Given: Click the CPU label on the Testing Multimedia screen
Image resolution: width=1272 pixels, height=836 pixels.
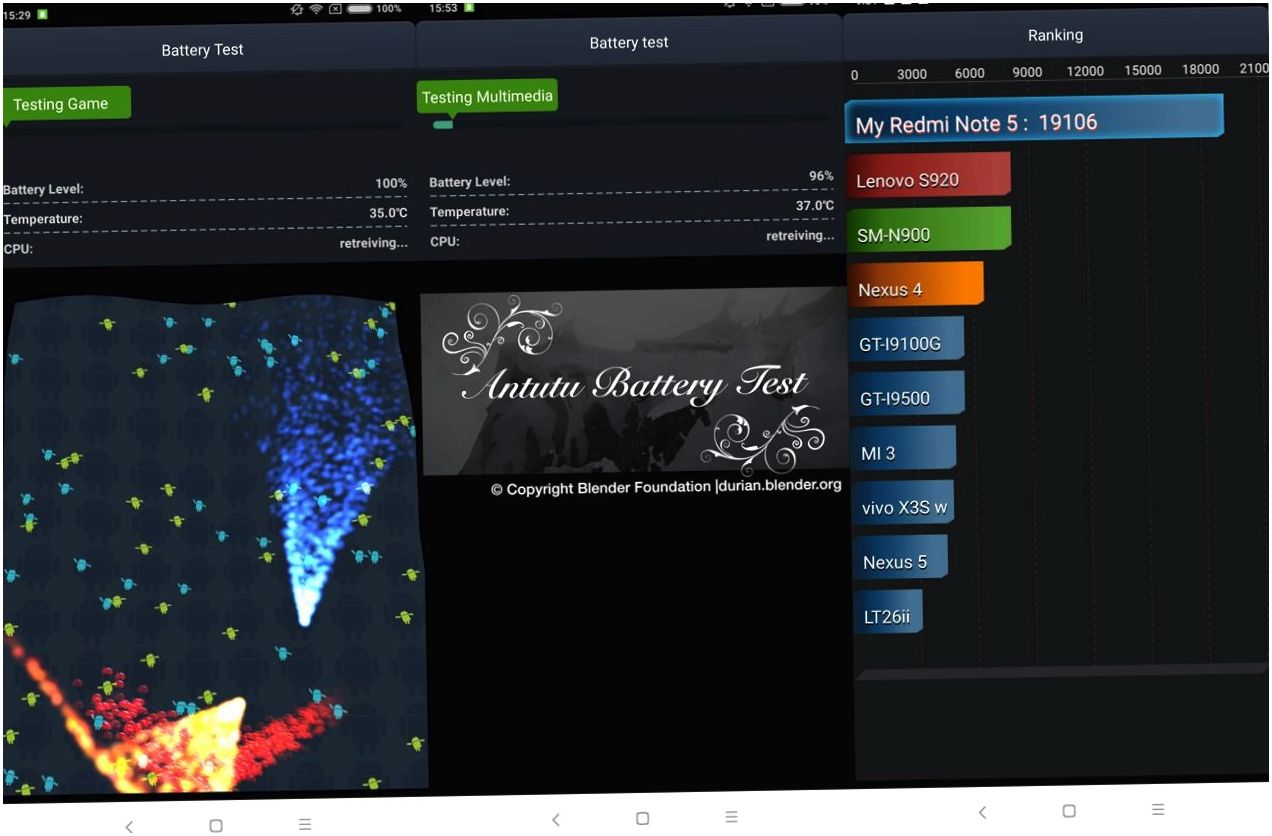Looking at the screenshot, I should tap(445, 242).
